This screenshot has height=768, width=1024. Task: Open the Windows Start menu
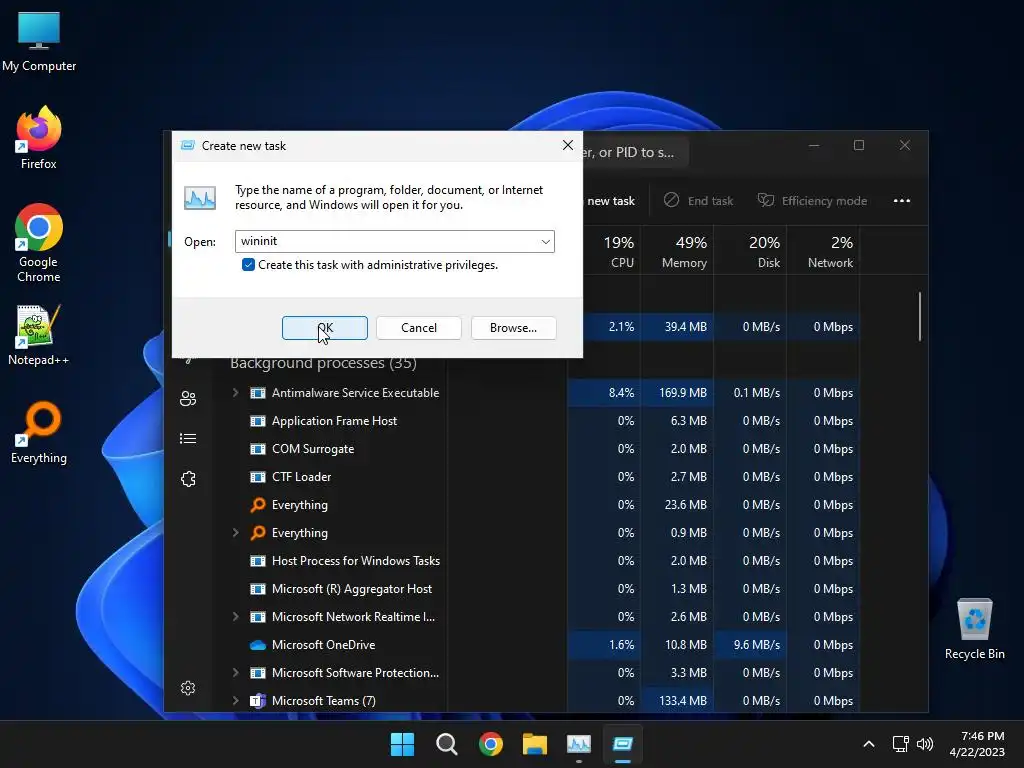(x=402, y=744)
